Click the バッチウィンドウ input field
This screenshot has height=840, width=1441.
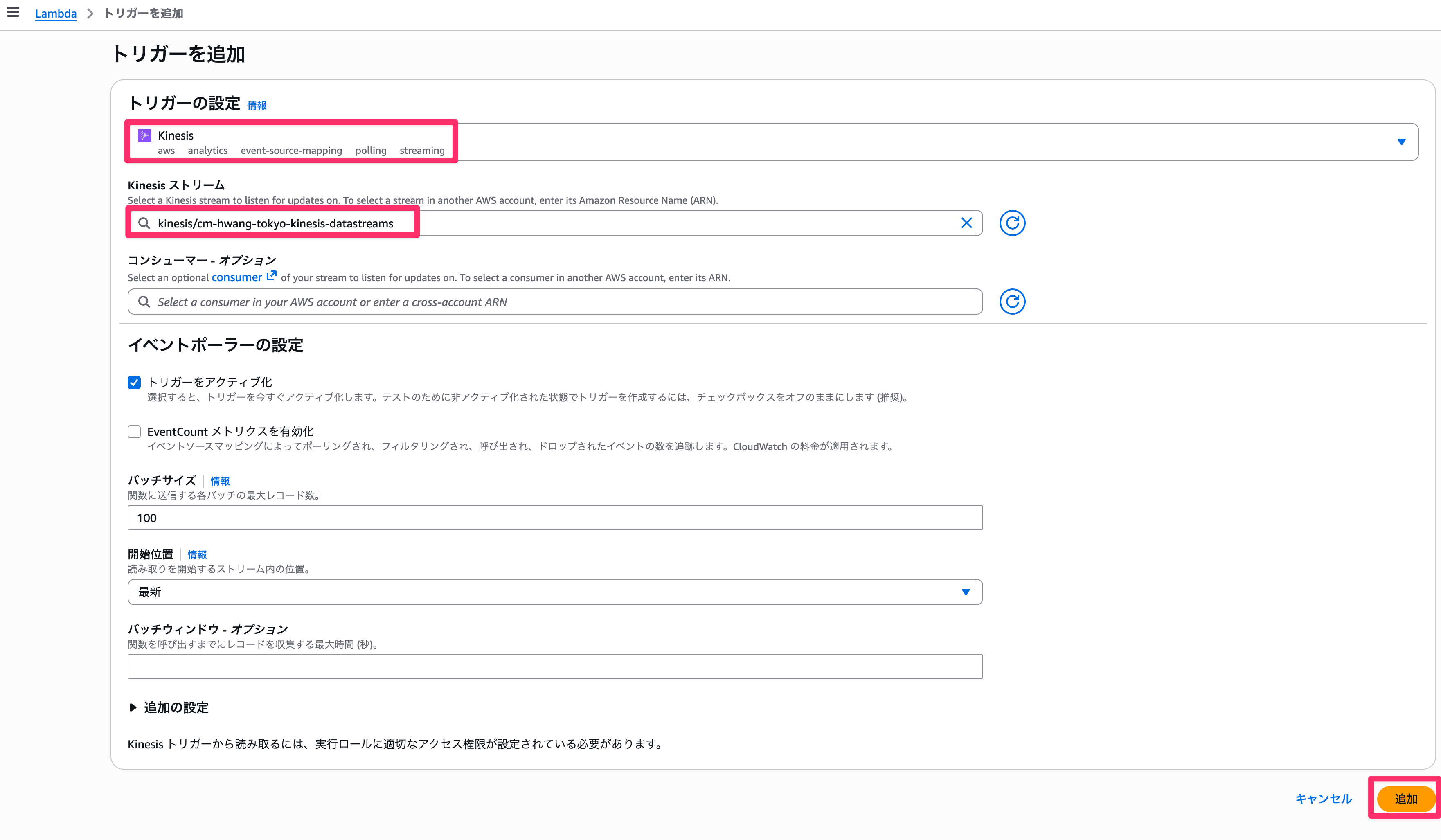tap(555, 666)
